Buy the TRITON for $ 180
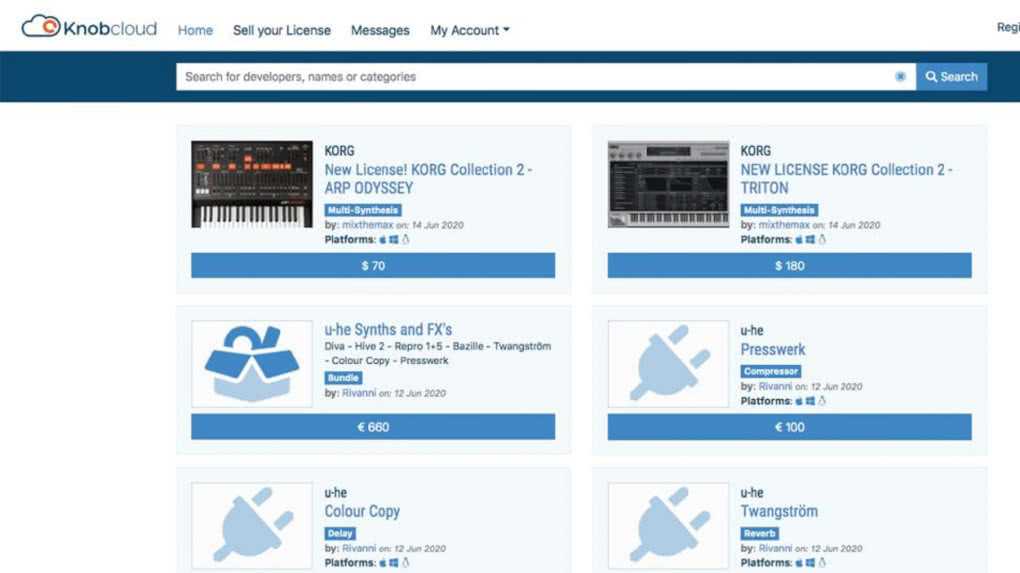Viewport: 1020px width, 573px height. coord(789,265)
